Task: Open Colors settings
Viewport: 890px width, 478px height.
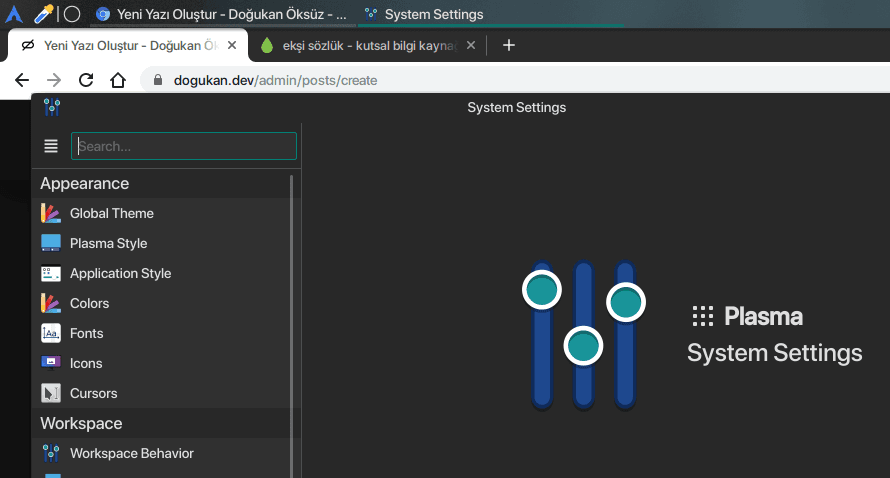Action: pos(166,304)
